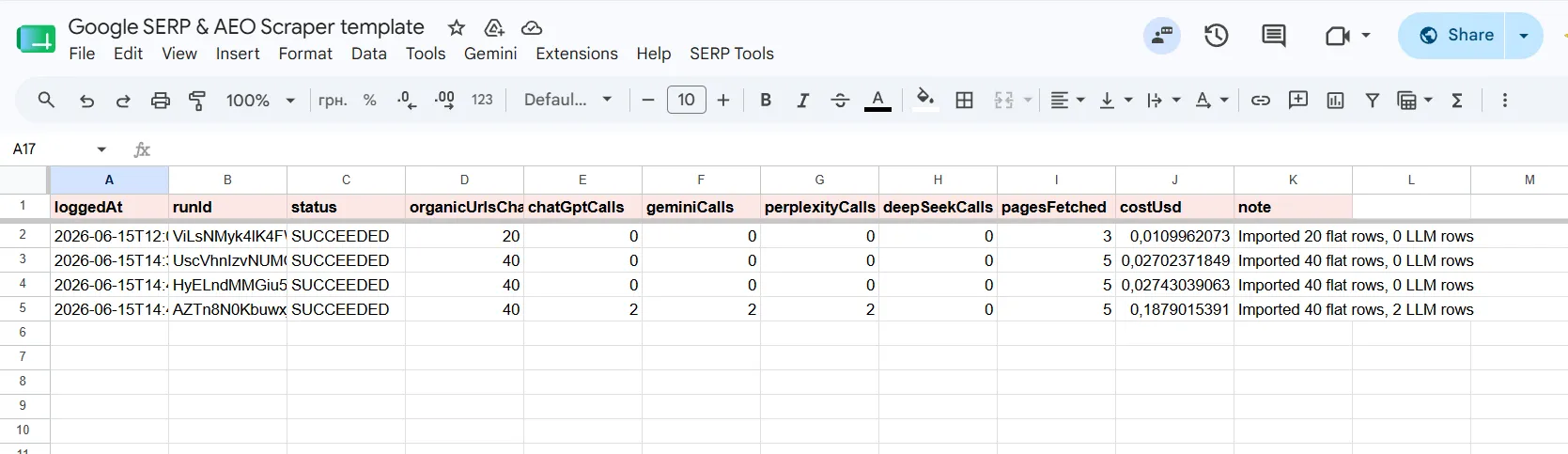Click the Insert chart icon
Image resolution: width=1568 pixels, height=454 pixels.
pos(1335,100)
